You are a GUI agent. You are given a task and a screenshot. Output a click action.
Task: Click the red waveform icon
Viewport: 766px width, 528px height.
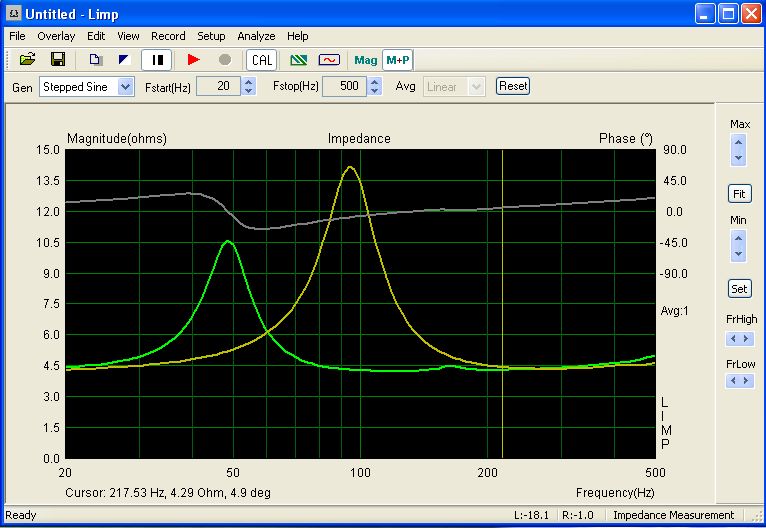329,60
